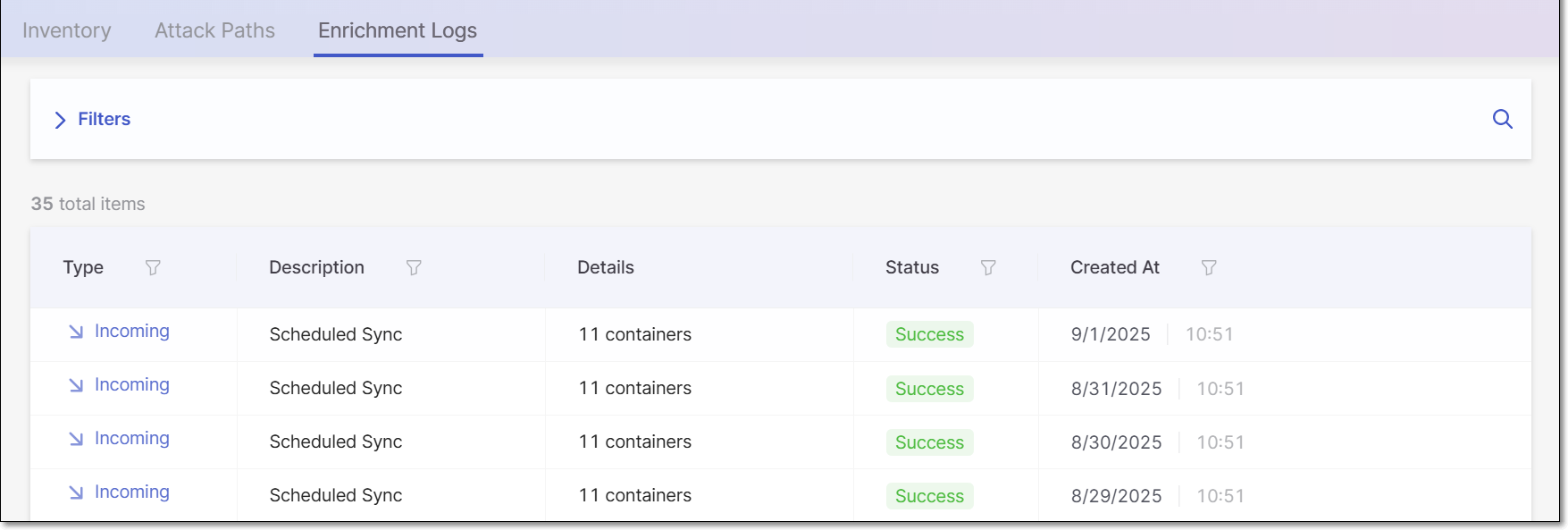Click the Success badge for 8/29/2025
This screenshot has height=530, width=1568.
(x=929, y=496)
